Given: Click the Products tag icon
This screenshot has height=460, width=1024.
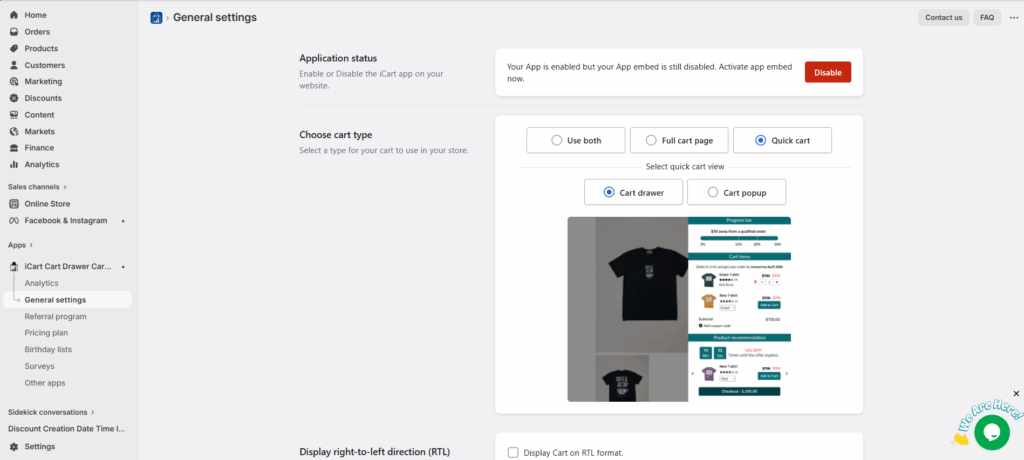Looking at the screenshot, I should pyautogui.click(x=14, y=48).
